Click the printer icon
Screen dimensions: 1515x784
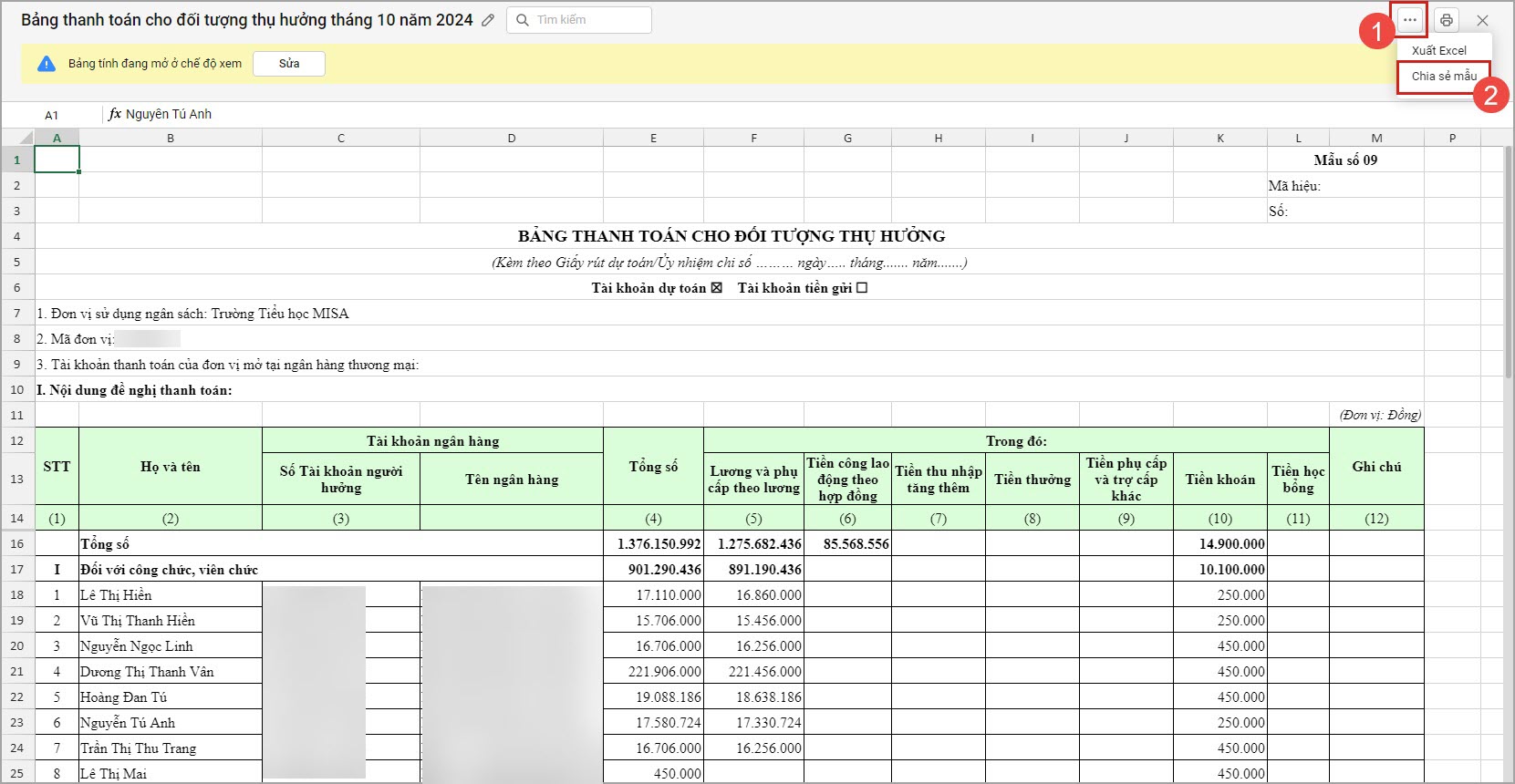(1447, 20)
